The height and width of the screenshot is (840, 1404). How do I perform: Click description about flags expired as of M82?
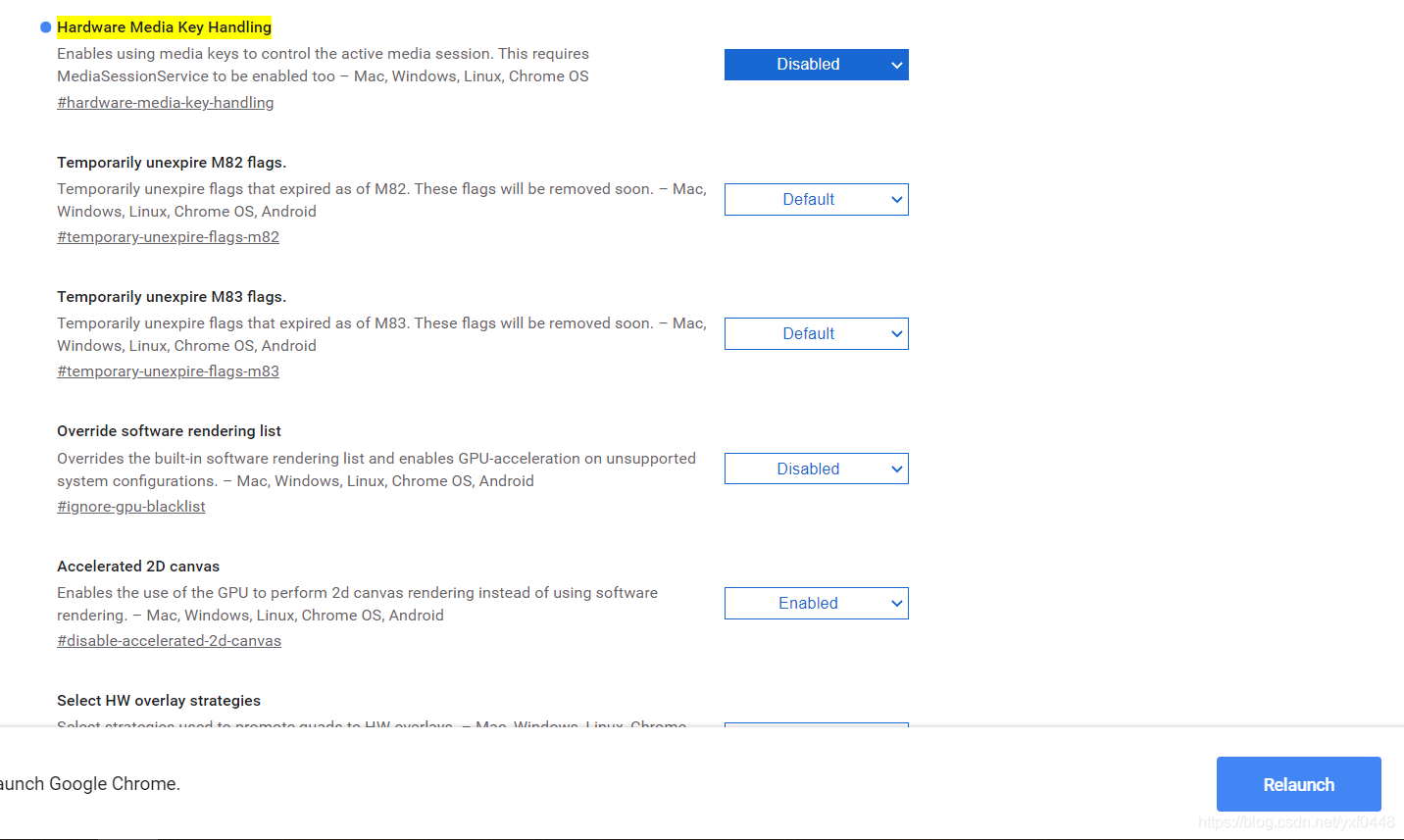[x=381, y=200]
